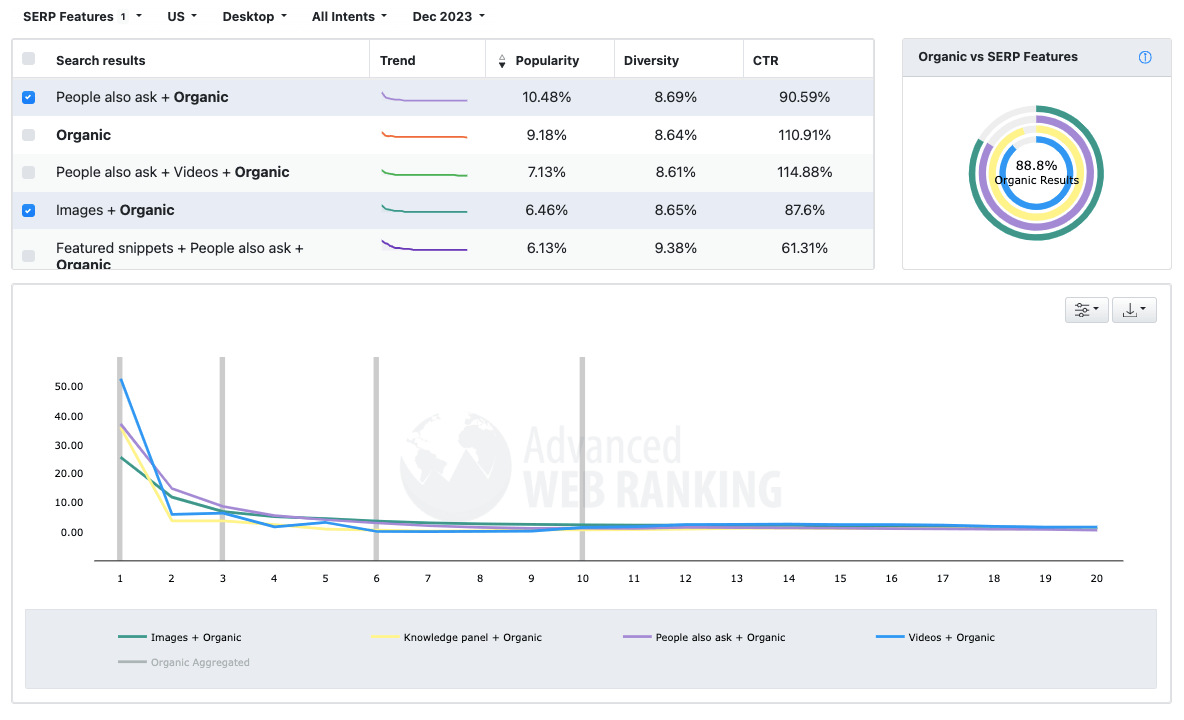Check the Organic row checkbox
1184x720 pixels.
point(28,135)
